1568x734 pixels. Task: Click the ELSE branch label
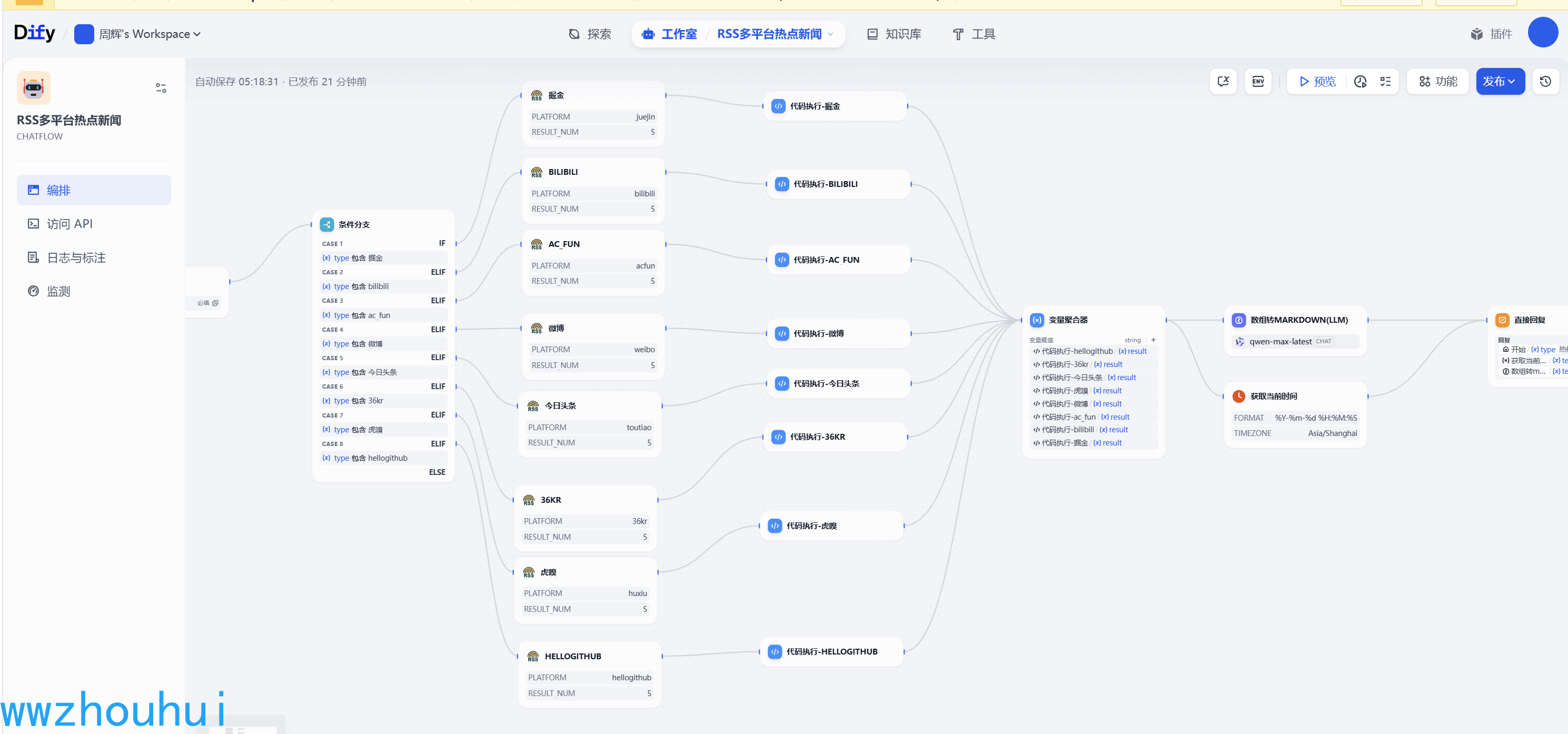pos(436,472)
